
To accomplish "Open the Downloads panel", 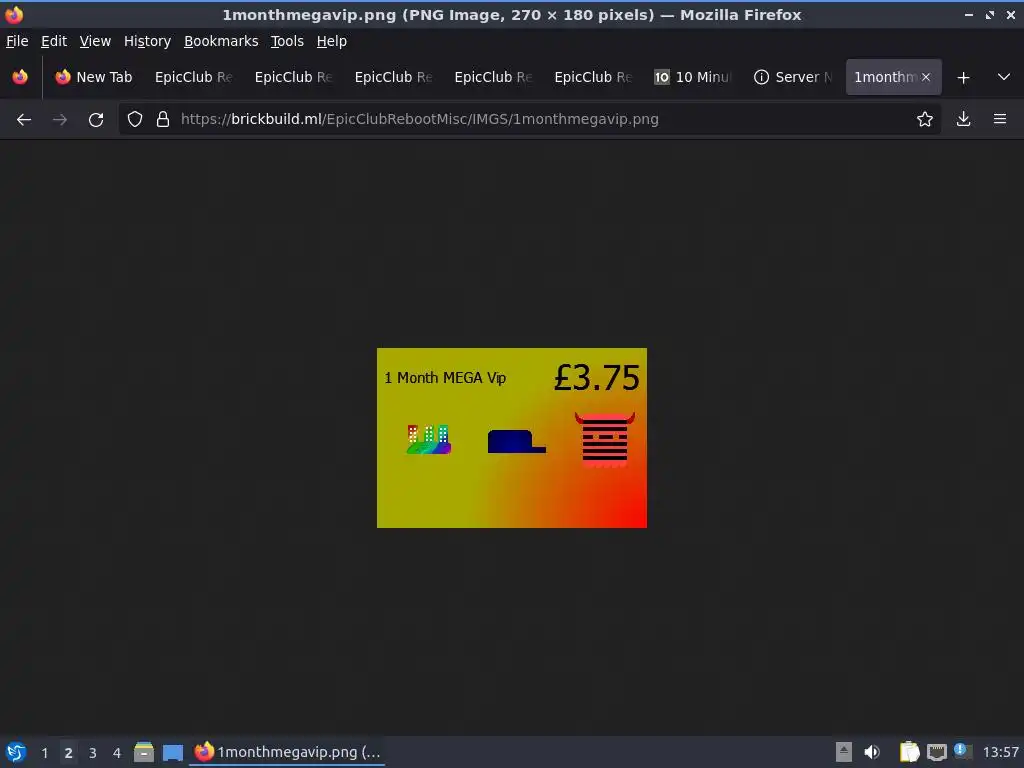I will (x=963, y=119).
